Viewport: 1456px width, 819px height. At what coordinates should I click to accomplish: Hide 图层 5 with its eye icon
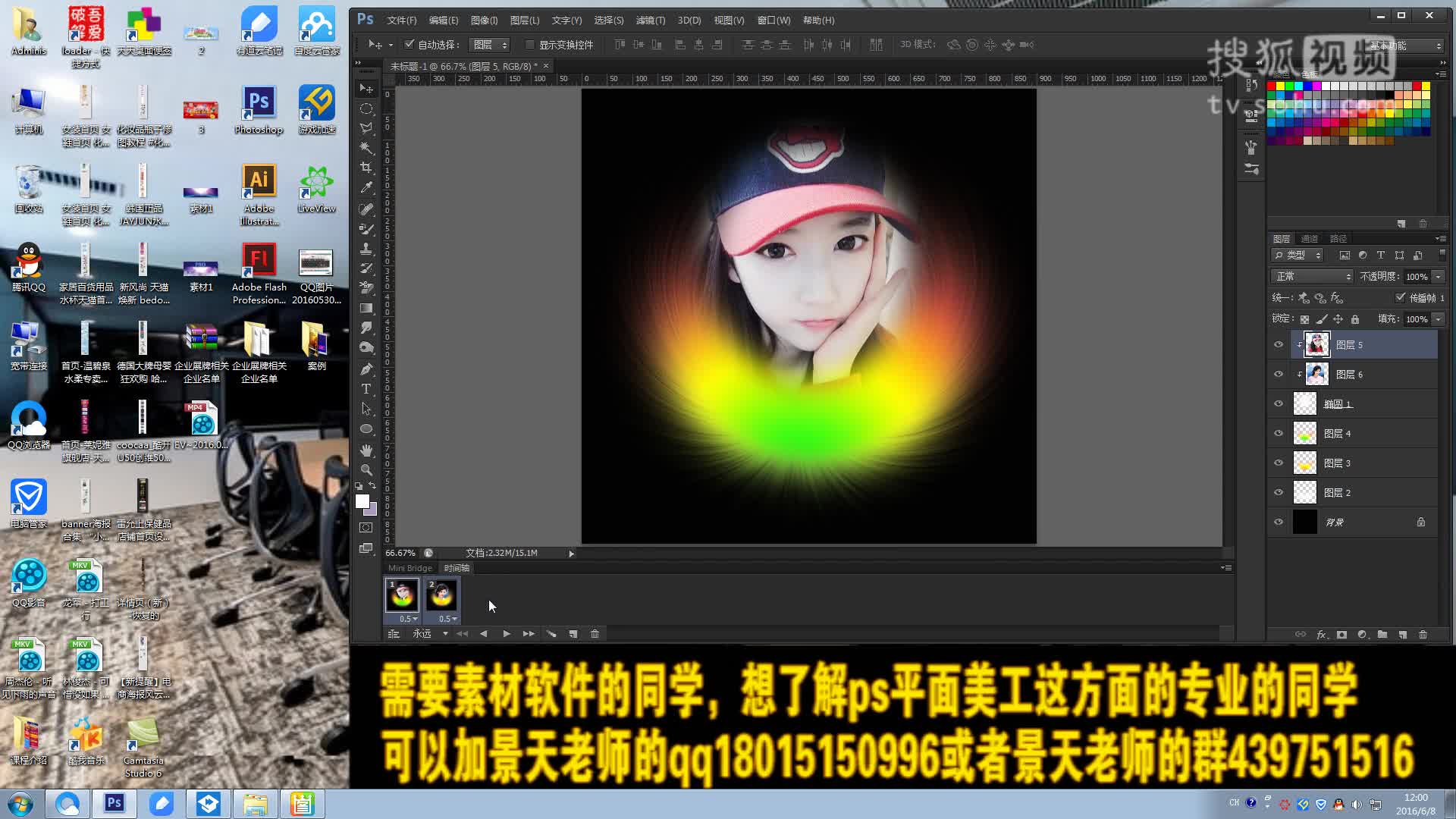[1279, 344]
